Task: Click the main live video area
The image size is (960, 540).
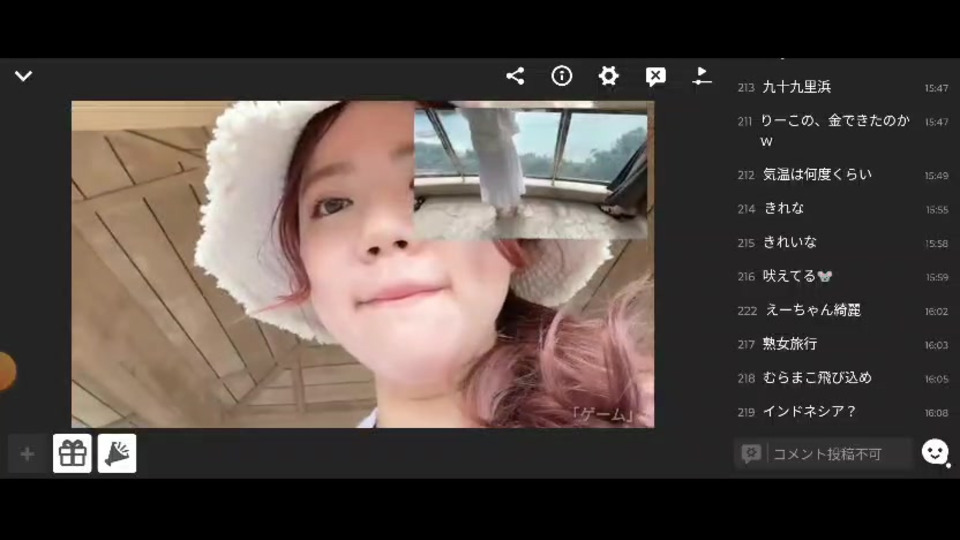Action: (362, 264)
